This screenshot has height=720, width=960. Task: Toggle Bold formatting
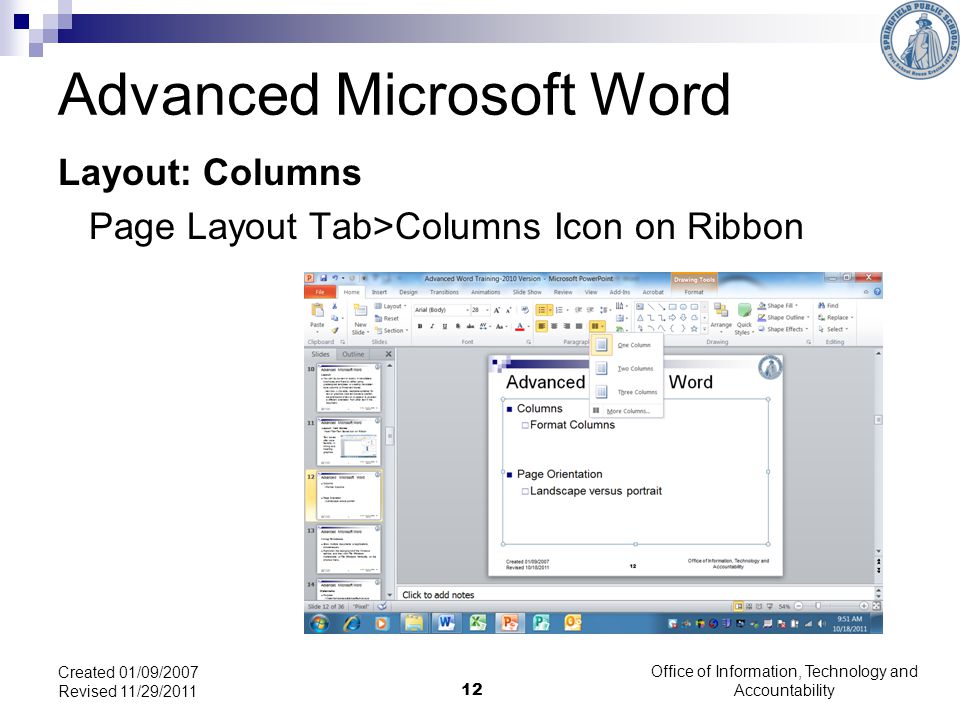pos(420,326)
